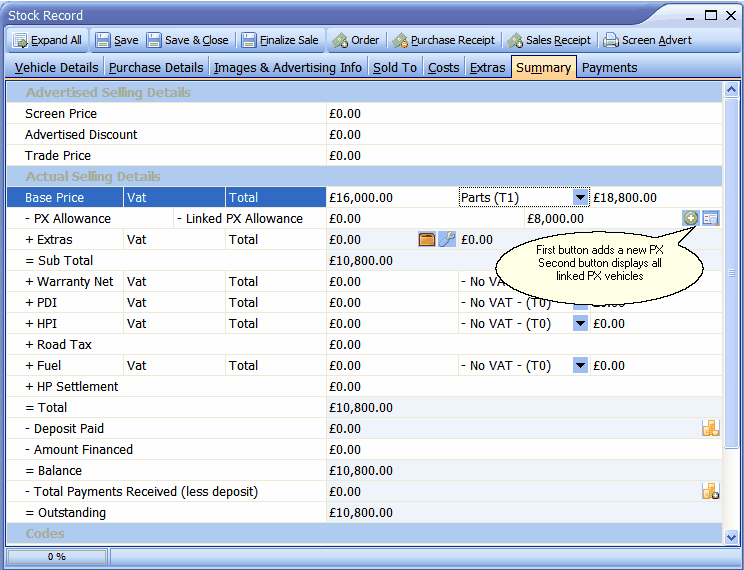This screenshot has width=744, height=570.
Task: Click the coins icon in the Deposit Paid row
Action: coord(711,428)
